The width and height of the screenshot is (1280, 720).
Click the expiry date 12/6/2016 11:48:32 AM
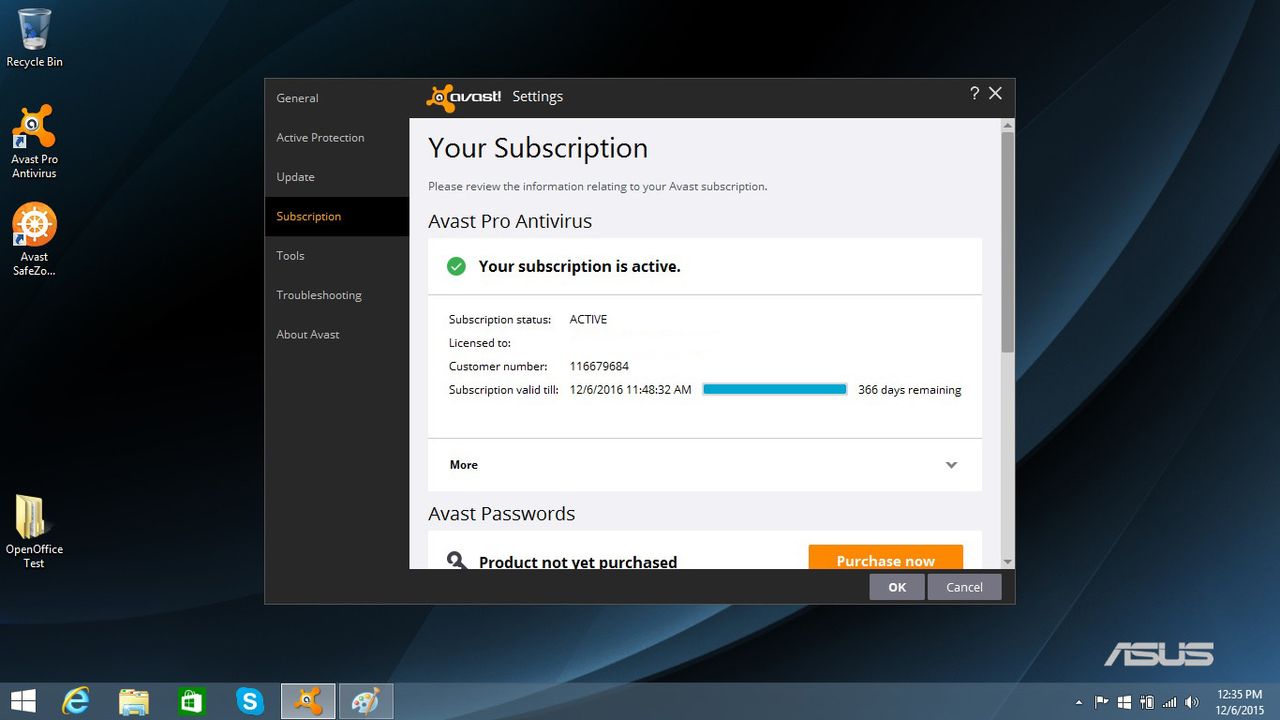pyautogui.click(x=631, y=390)
